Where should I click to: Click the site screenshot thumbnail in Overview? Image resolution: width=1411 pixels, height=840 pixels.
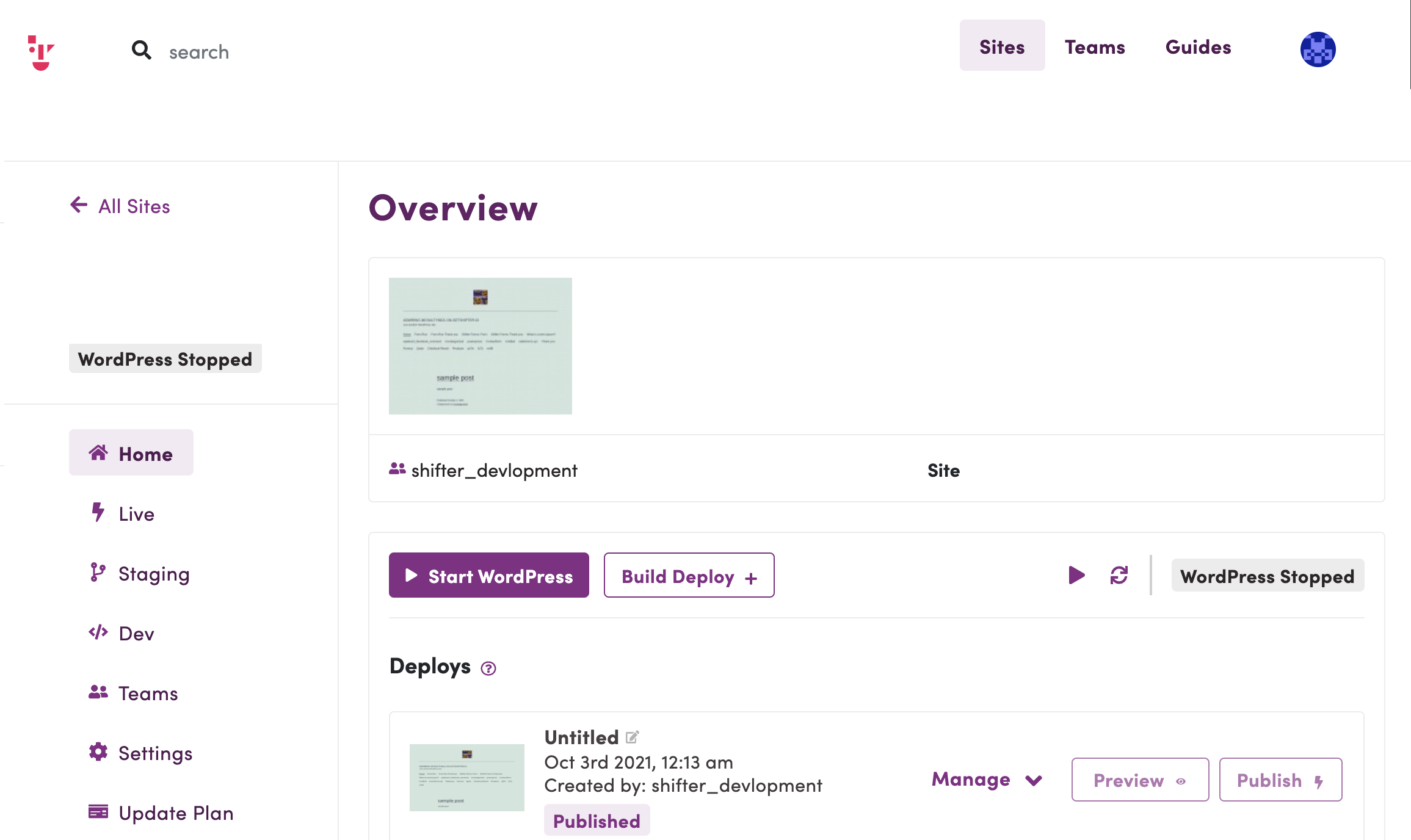[481, 346]
